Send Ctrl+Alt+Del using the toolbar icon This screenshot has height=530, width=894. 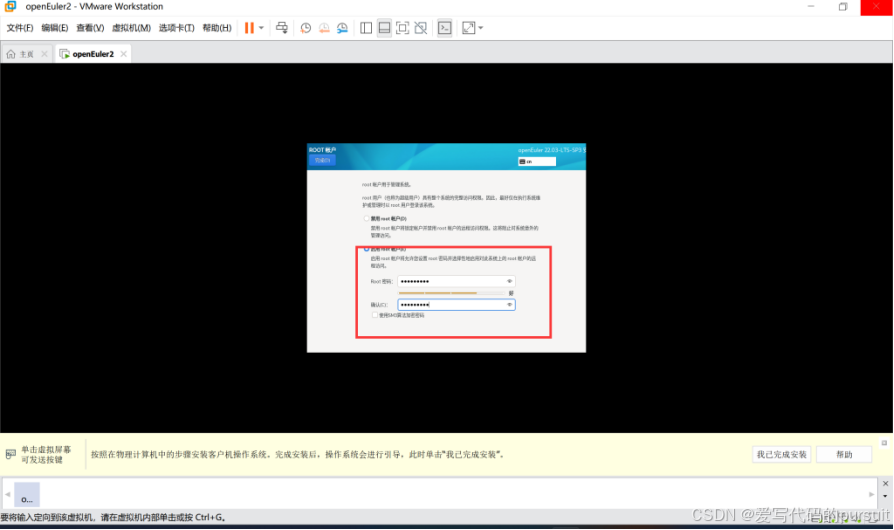[x=282, y=28]
